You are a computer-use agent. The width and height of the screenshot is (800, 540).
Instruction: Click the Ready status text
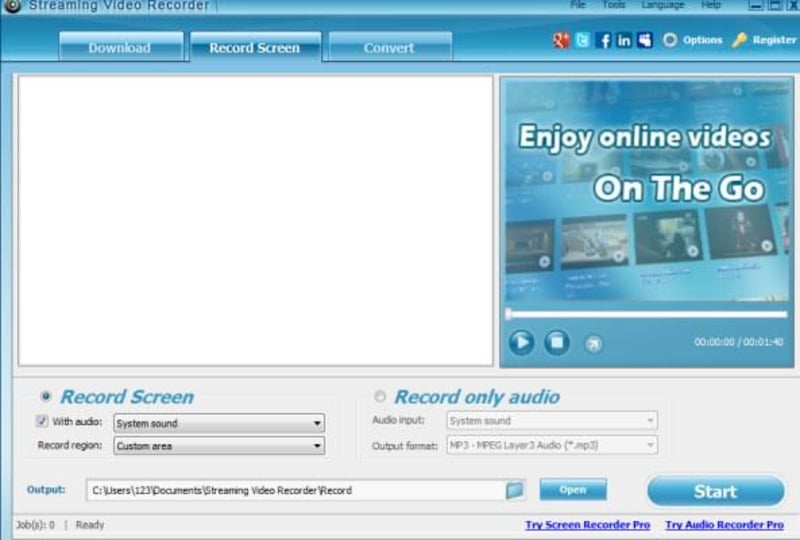(x=90, y=525)
